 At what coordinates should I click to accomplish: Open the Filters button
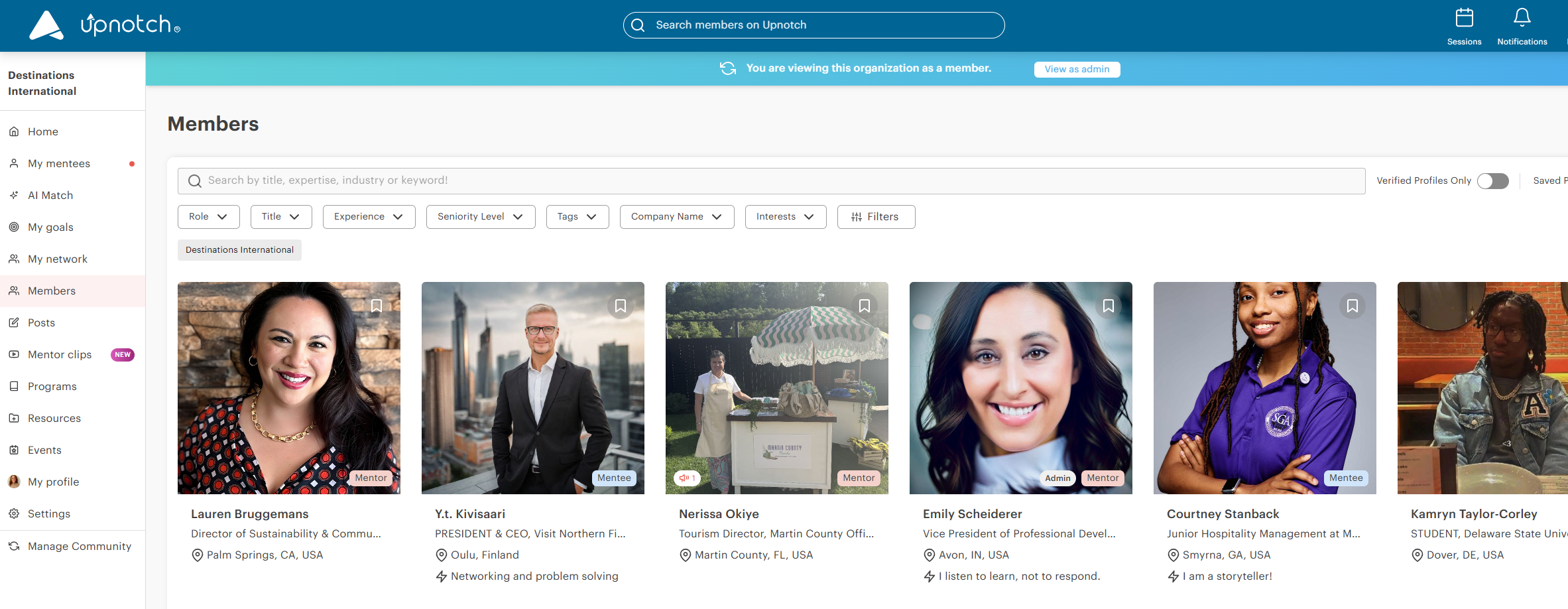[x=875, y=217]
